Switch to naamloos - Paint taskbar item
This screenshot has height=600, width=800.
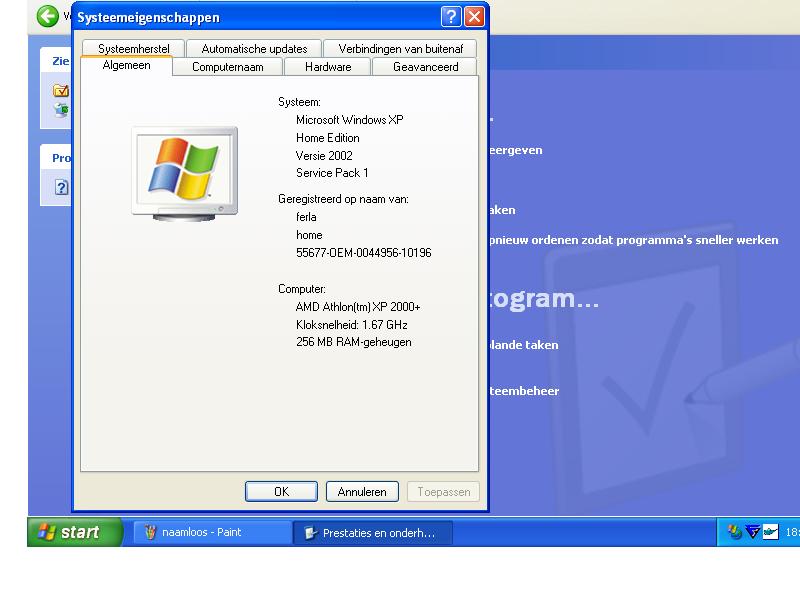pos(212,532)
